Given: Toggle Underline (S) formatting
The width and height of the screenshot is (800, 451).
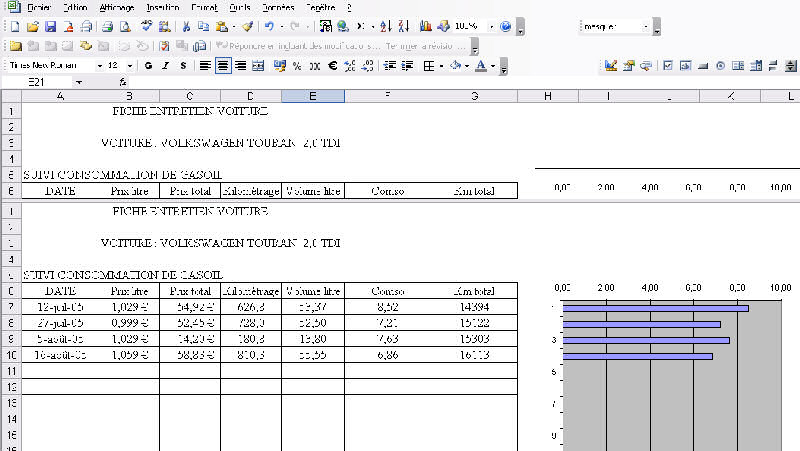Looking at the screenshot, I should tap(183, 66).
